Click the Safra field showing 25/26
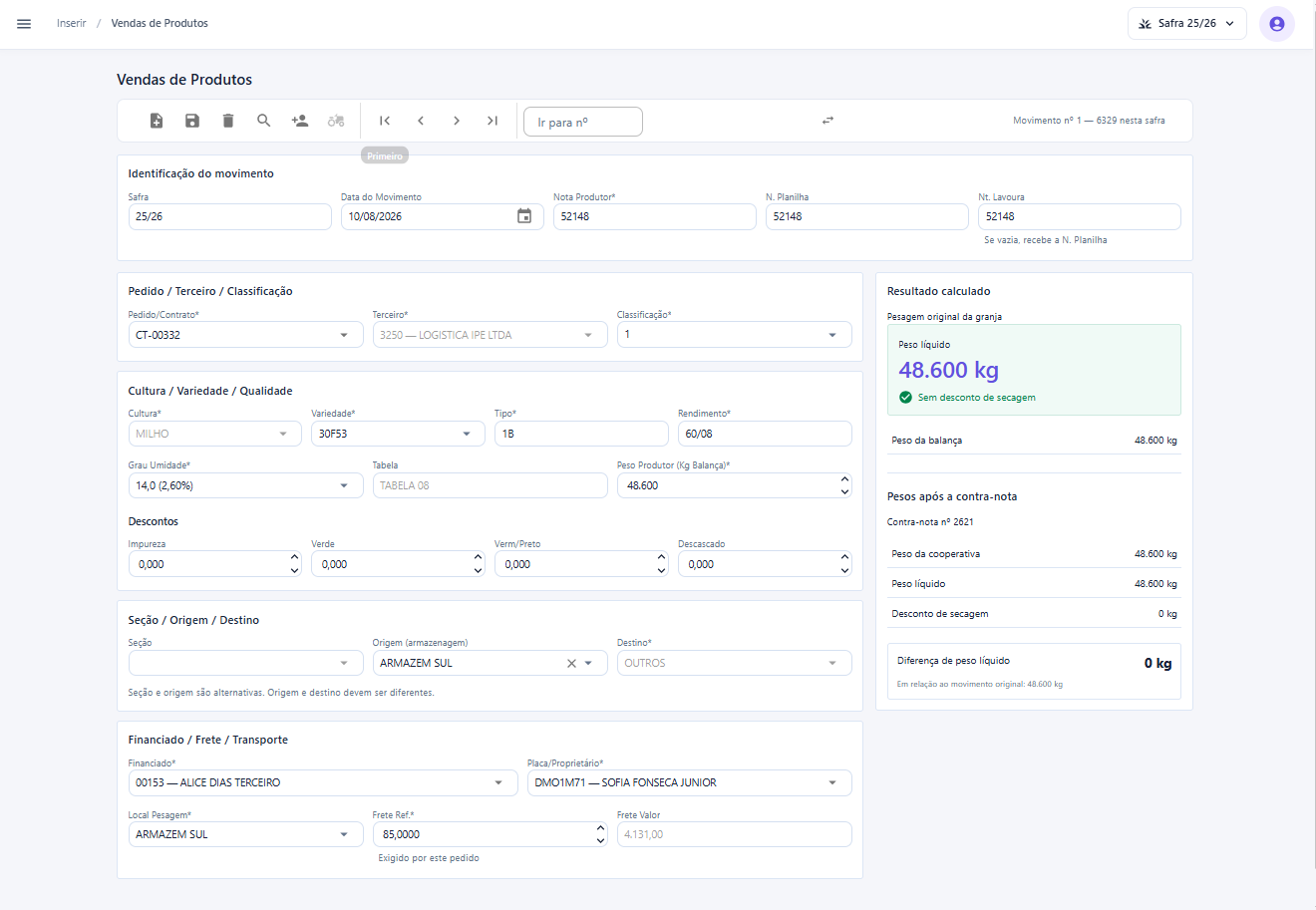 230,216
